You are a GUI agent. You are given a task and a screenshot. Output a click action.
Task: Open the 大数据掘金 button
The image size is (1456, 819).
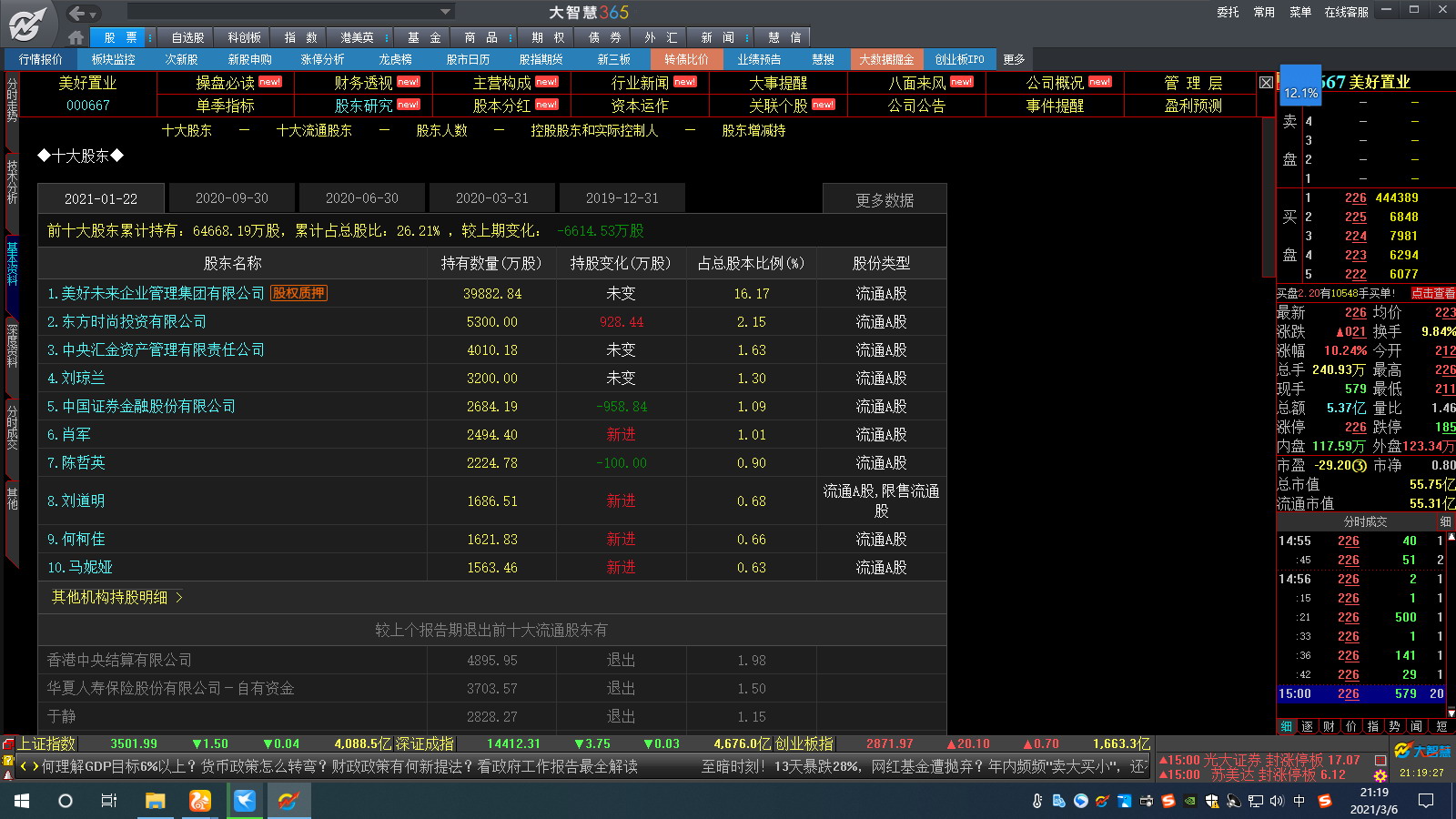point(886,59)
